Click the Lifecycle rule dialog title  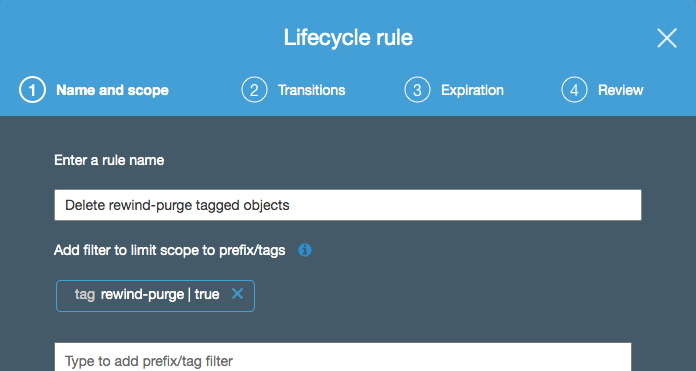coord(348,38)
